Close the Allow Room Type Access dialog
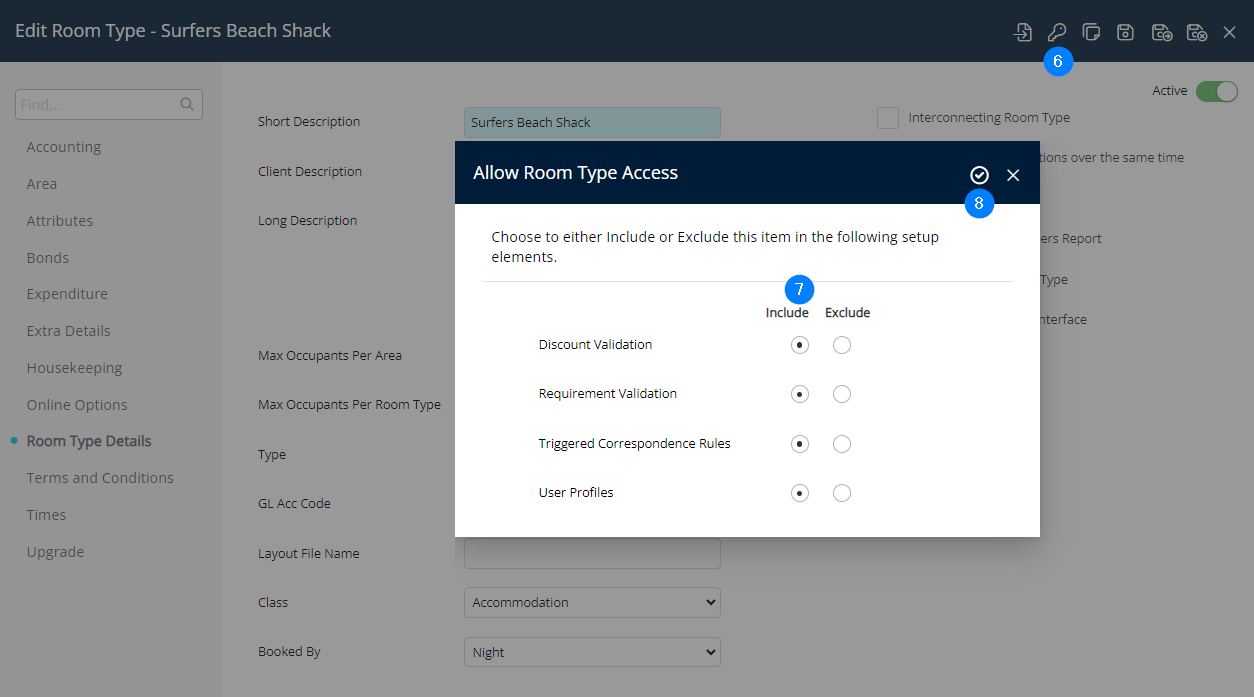This screenshot has height=697, width=1254. 1013,175
